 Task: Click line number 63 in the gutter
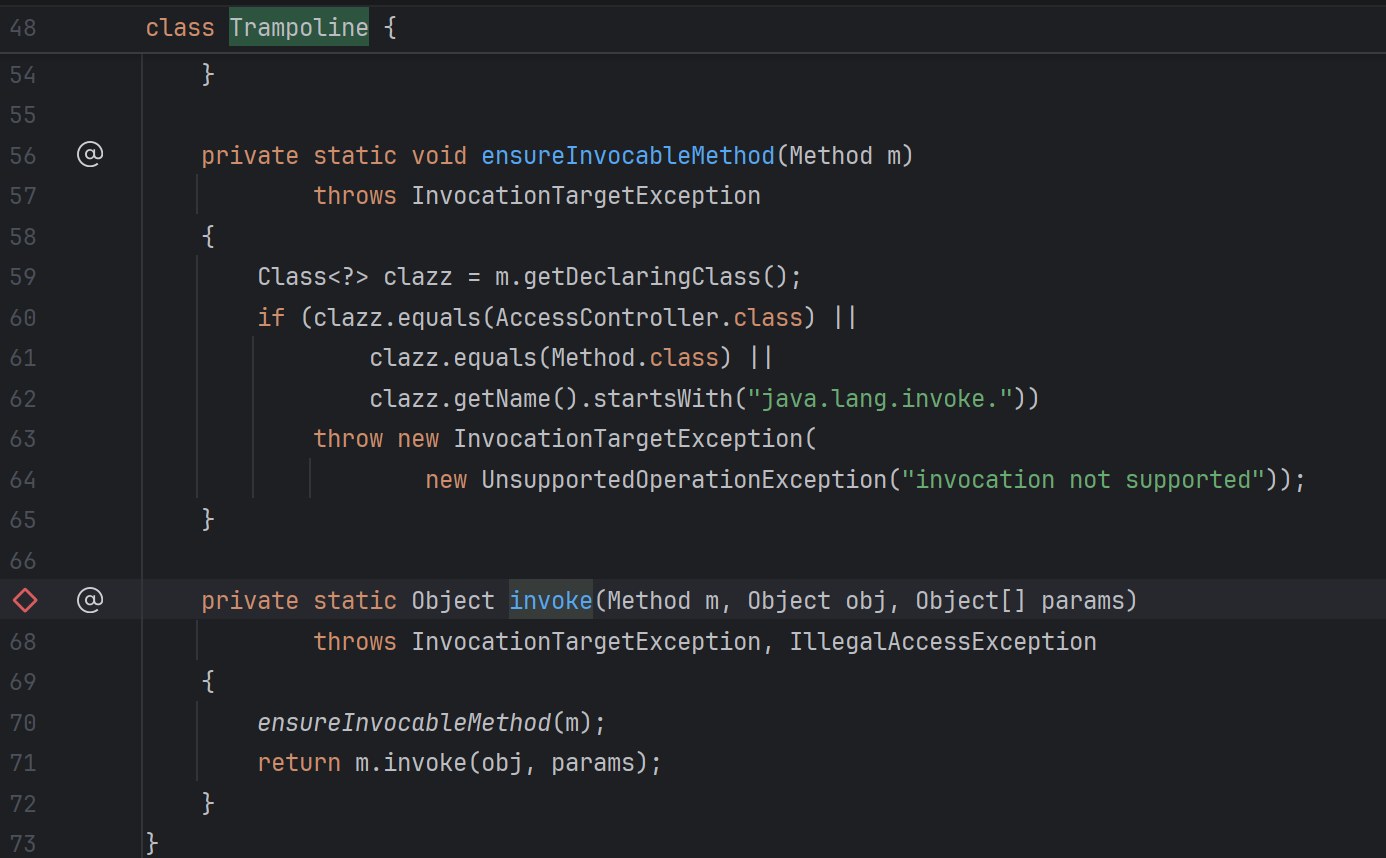23,439
